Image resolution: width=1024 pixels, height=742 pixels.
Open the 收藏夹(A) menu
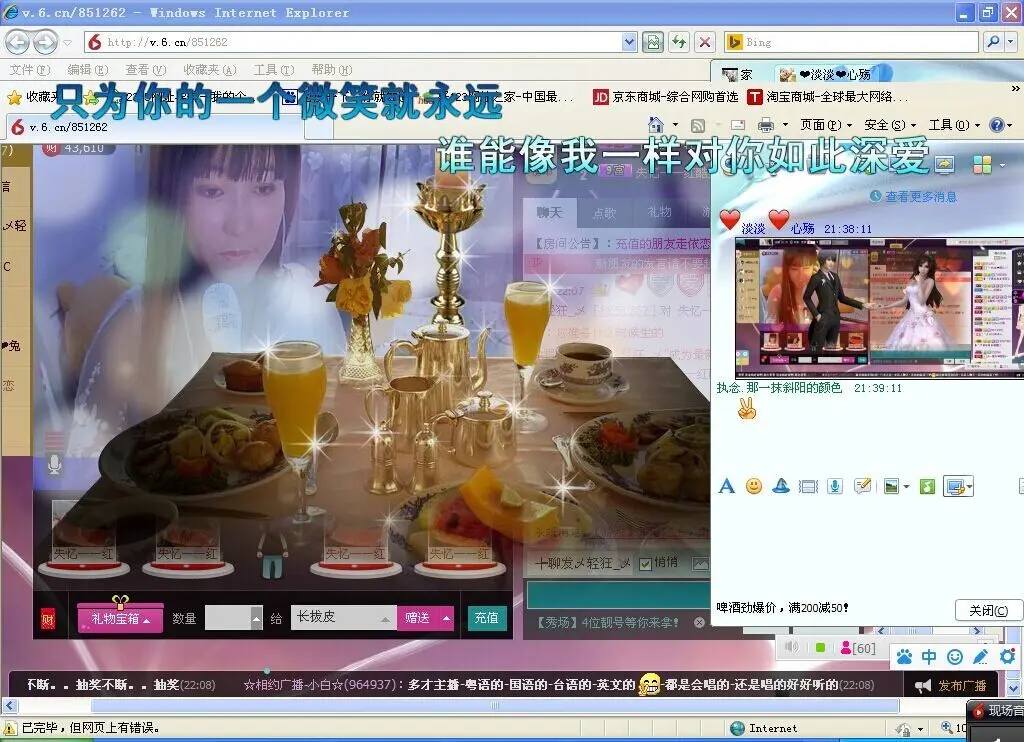coord(210,70)
